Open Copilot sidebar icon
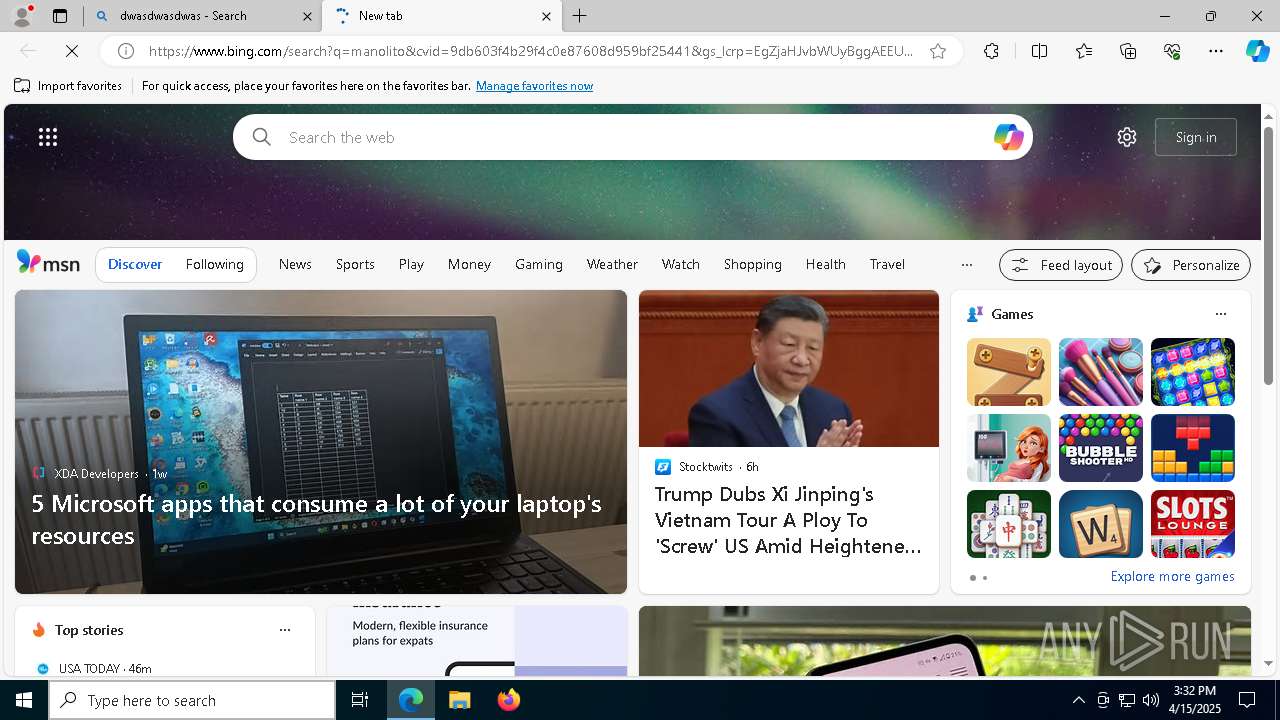Viewport: 1280px width, 720px height. 1257,51
